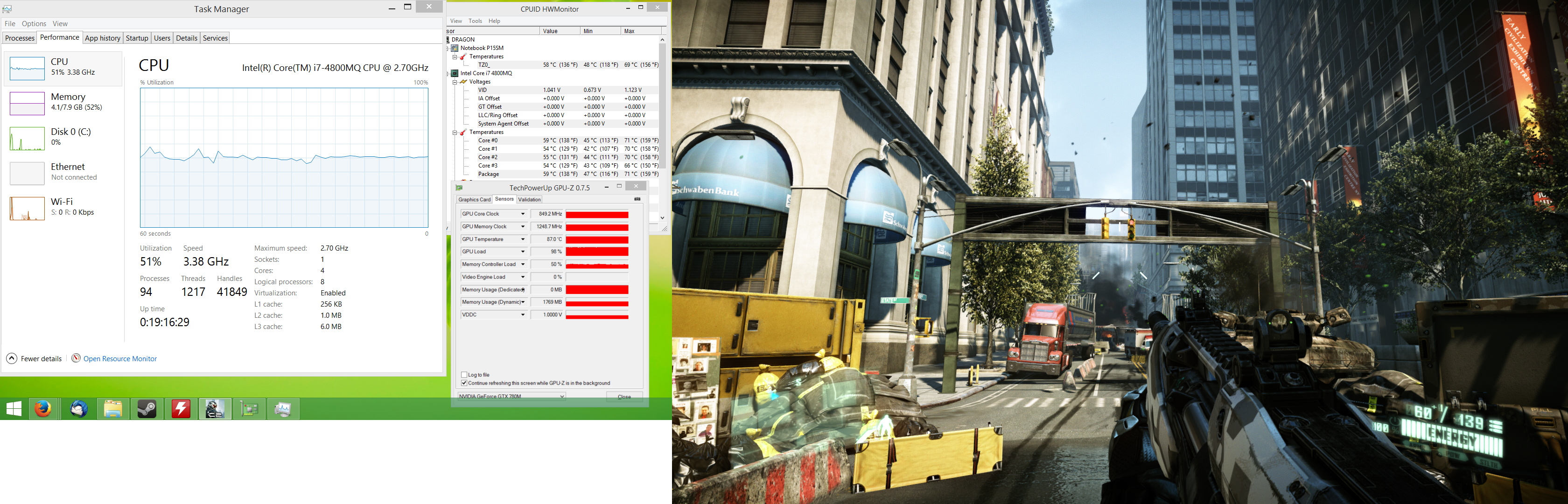Click the Intel Core i7 4800MQ chip icon
Viewport: 1568px width, 504px height.
point(455,73)
